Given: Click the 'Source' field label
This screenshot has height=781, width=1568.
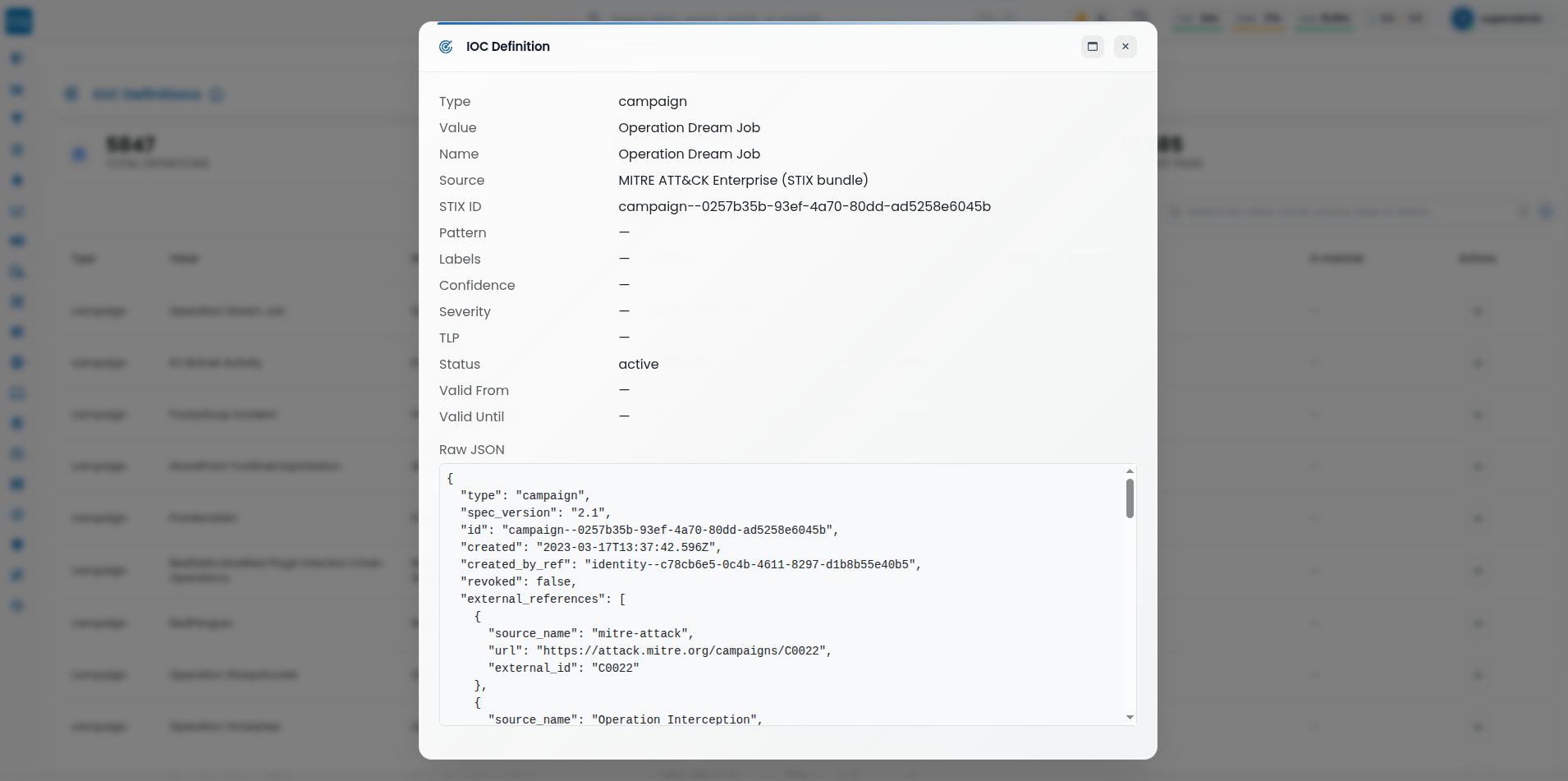Looking at the screenshot, I should (462, 181).
